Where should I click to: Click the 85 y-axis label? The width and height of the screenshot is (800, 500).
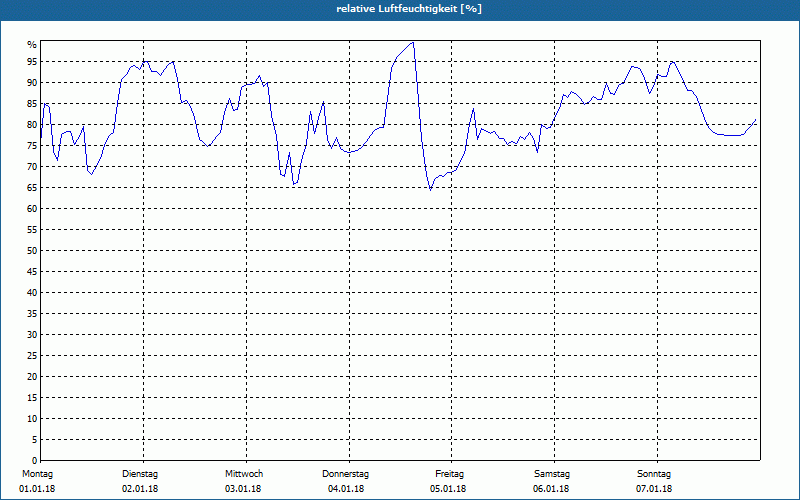click(x=32, y=104)
